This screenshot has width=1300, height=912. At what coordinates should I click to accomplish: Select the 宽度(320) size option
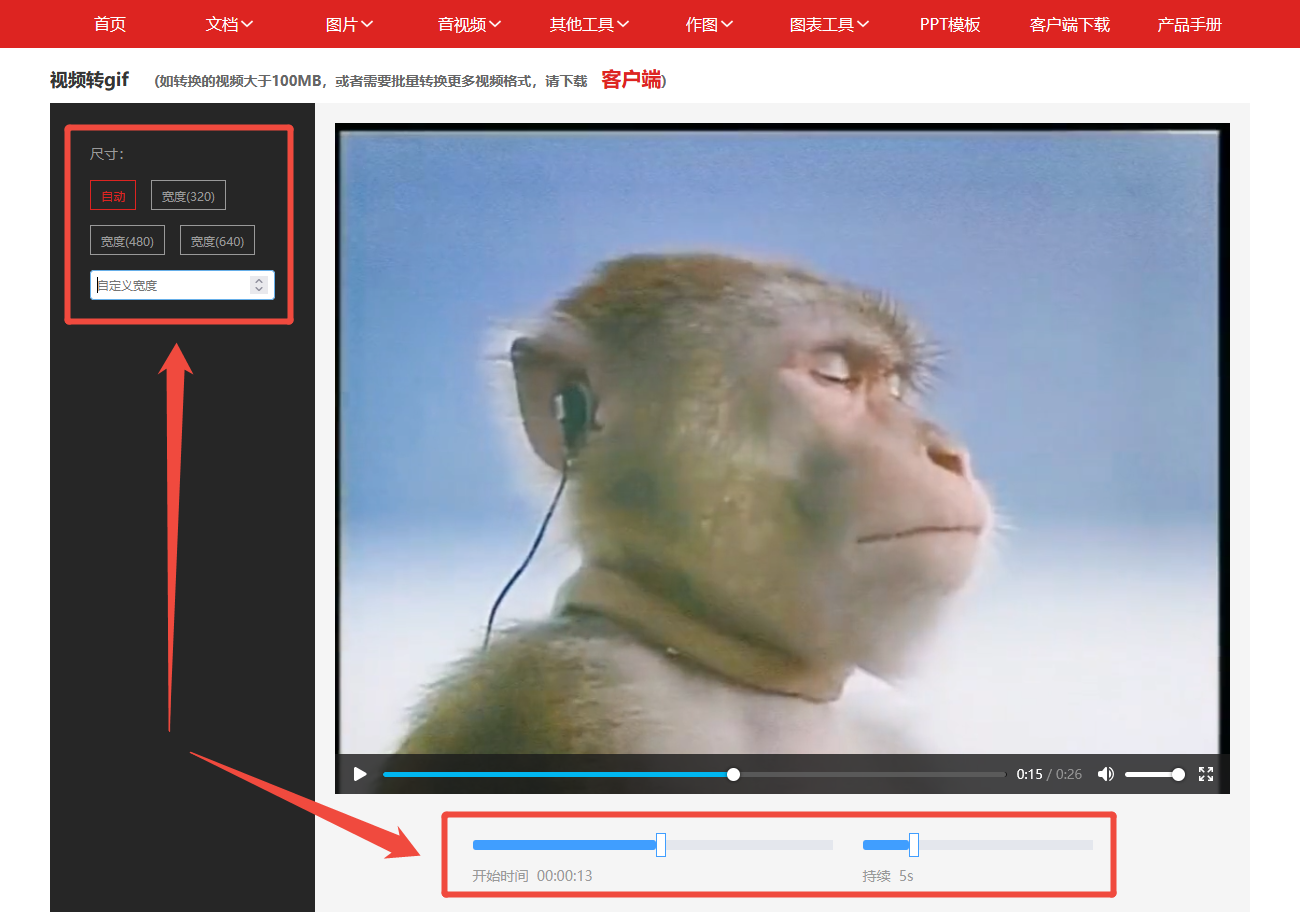tap(188, 195)
